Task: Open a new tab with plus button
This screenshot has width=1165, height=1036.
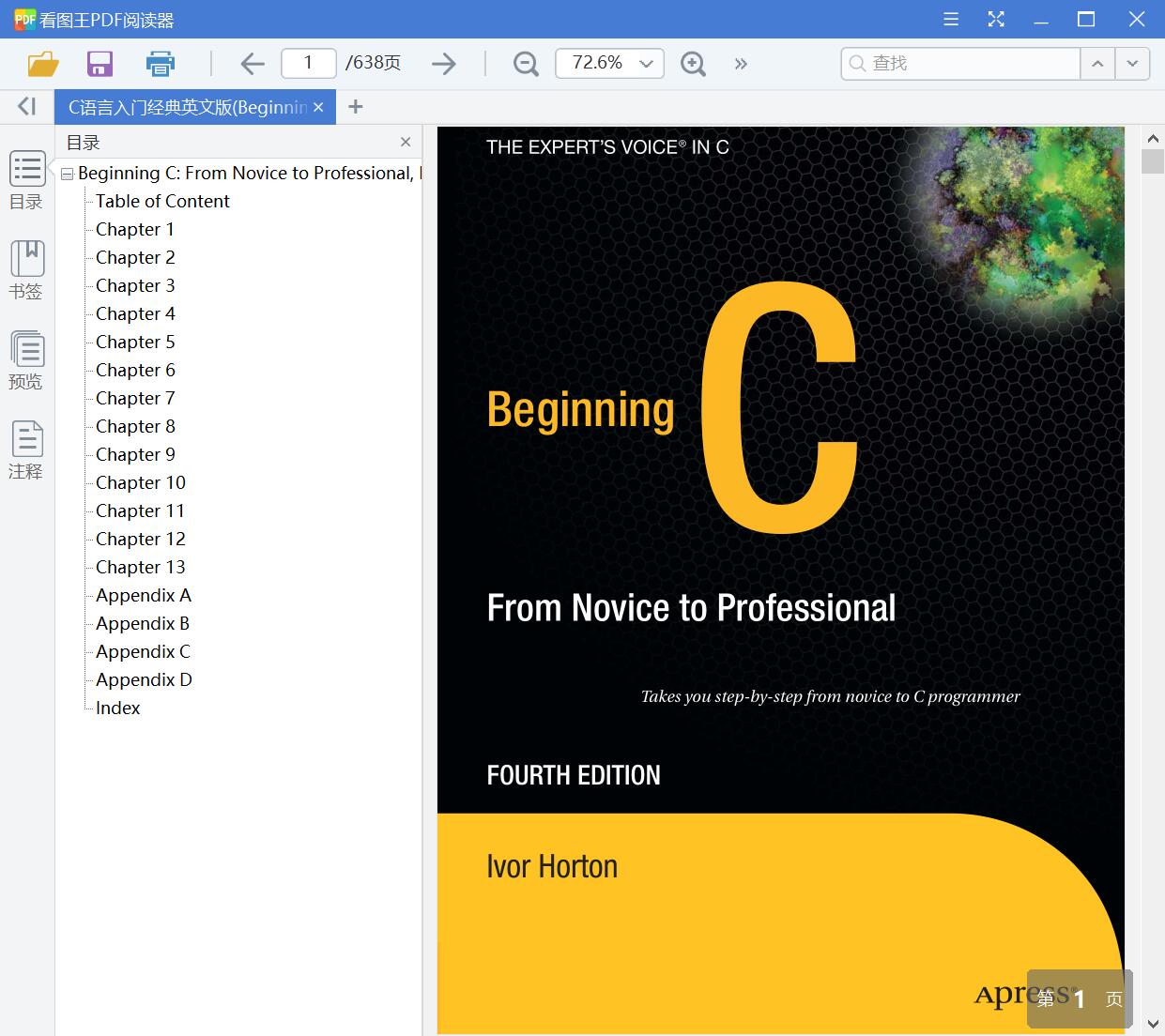Action: (x=355, y=107)
